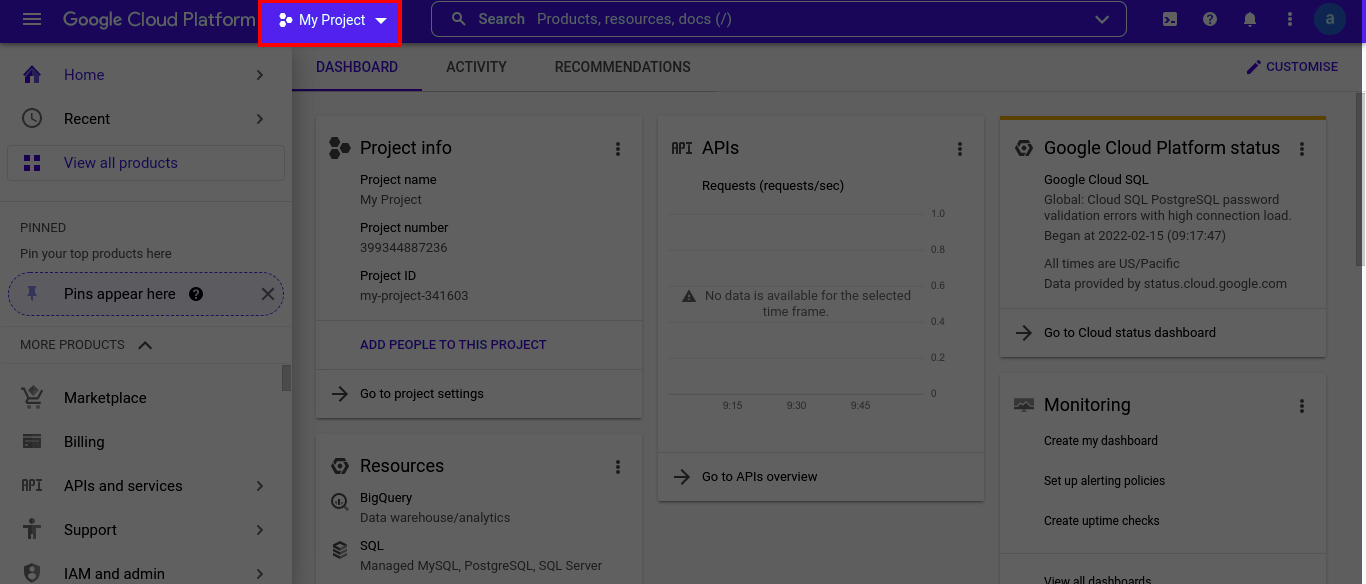
Task: Collapse the More Products section
Action: pyautogui.click(x=145, y=345)
